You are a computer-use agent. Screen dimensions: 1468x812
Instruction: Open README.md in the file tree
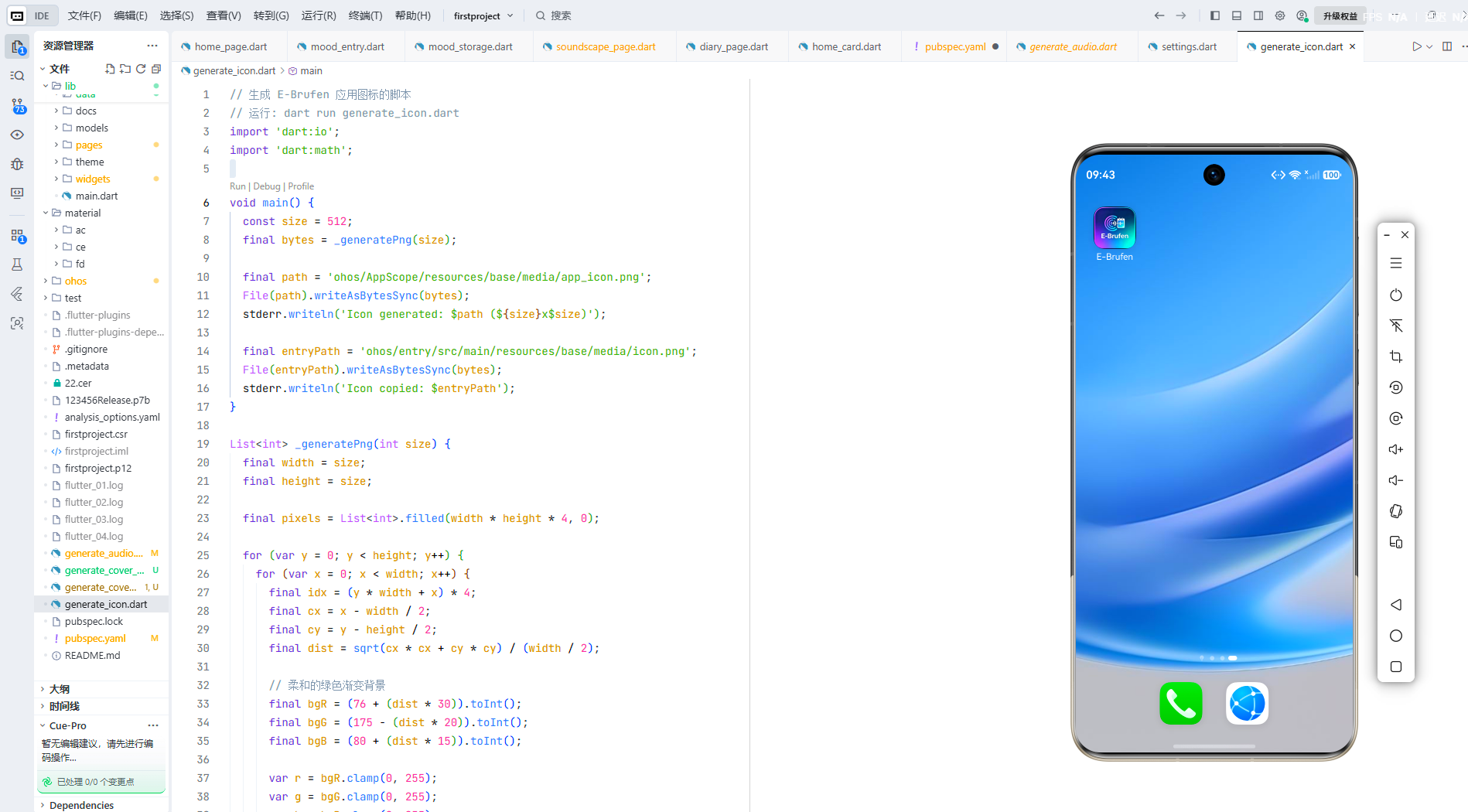click(x=92, y=655)
